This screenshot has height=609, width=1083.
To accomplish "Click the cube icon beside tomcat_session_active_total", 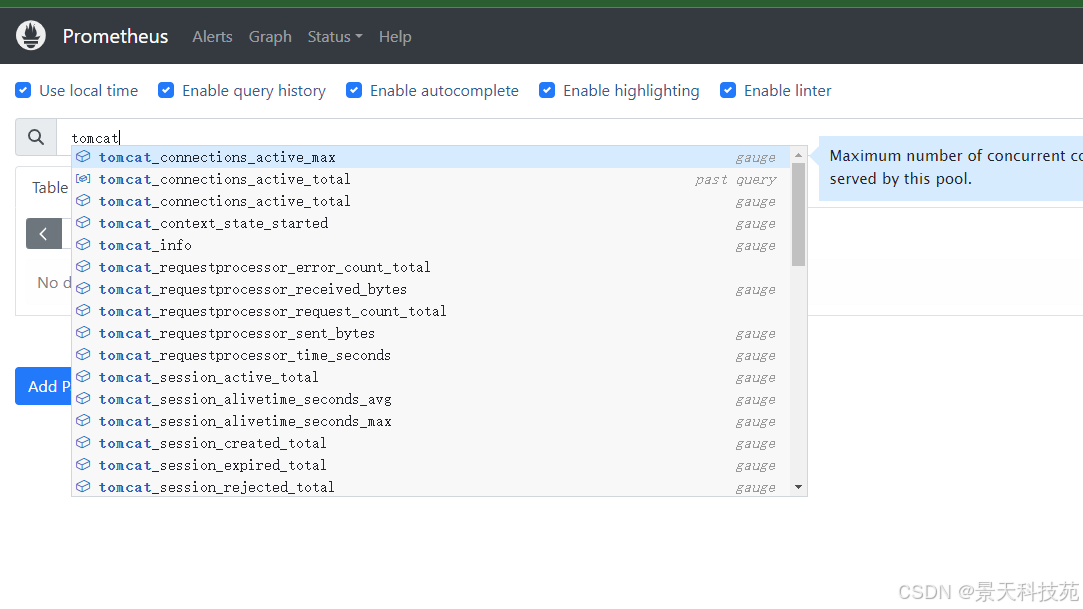I will pos(83,377).
